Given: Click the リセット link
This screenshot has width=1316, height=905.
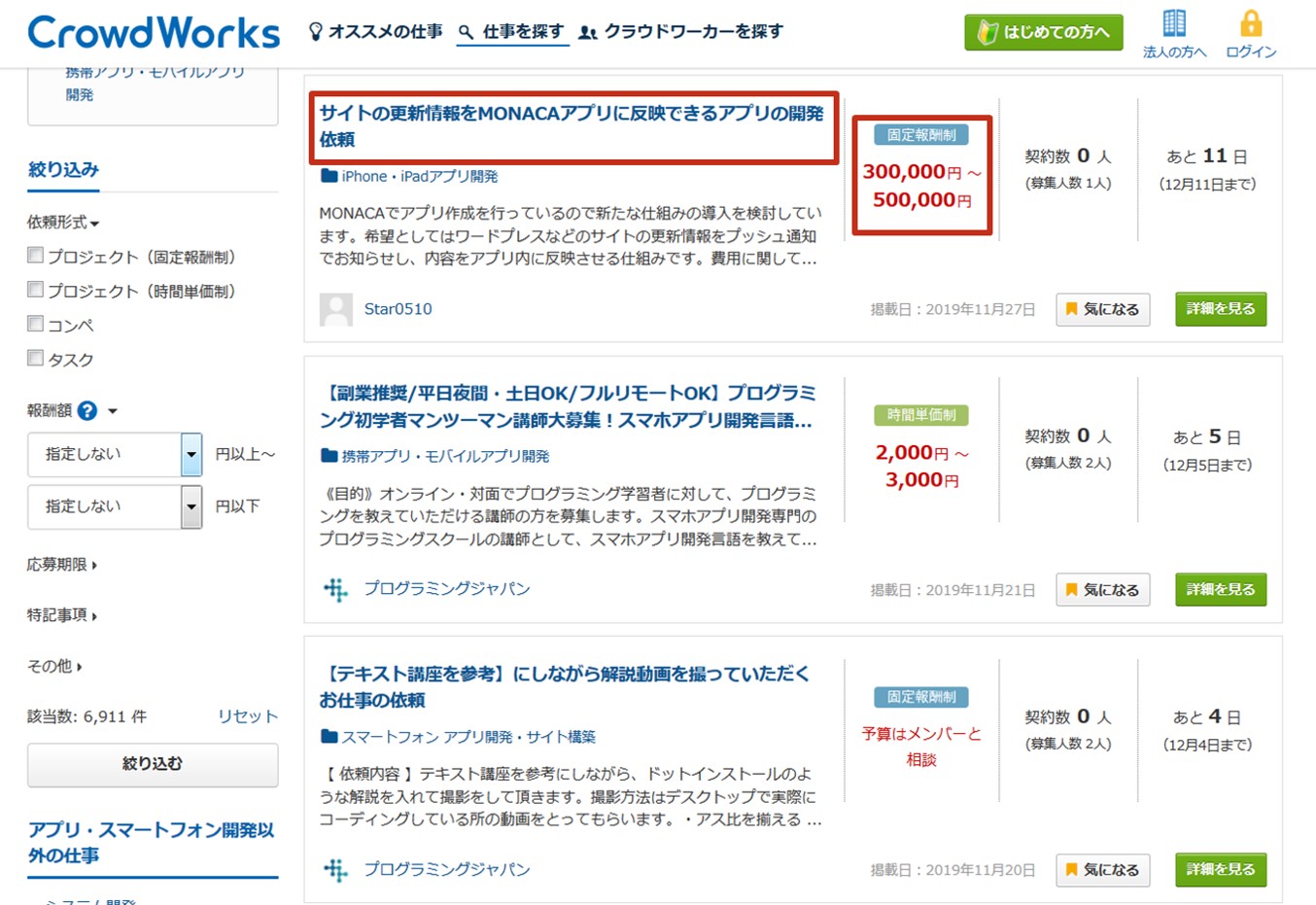Looking at the screenshot, I should [248, 716].
